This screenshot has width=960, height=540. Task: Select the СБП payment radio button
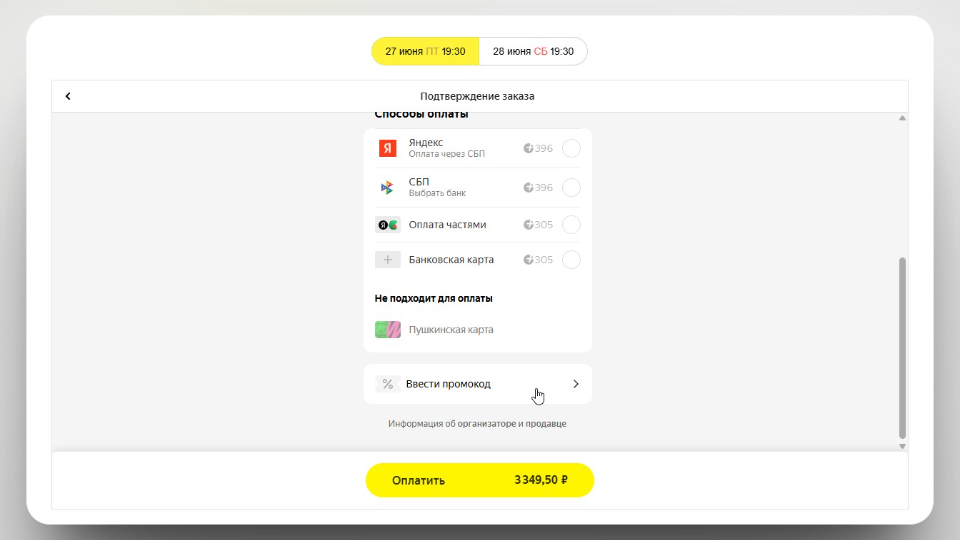571,187
